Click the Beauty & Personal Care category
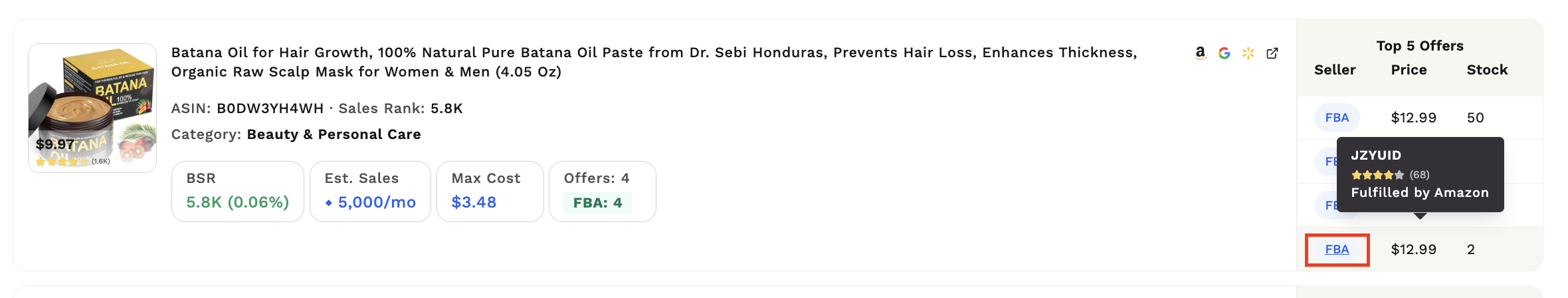This screenshot has width=1568, height=298. (x=334, y=134)
